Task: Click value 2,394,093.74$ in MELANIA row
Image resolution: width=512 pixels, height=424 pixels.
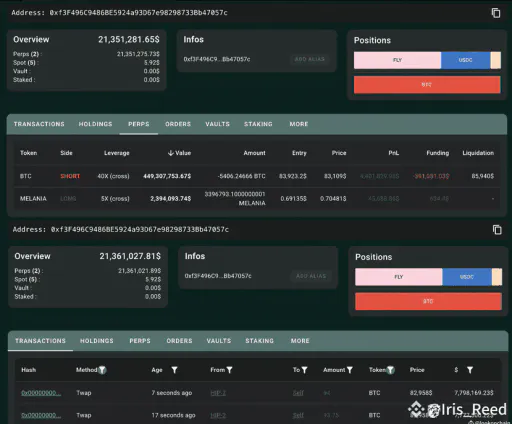Action: coord(171,199)
